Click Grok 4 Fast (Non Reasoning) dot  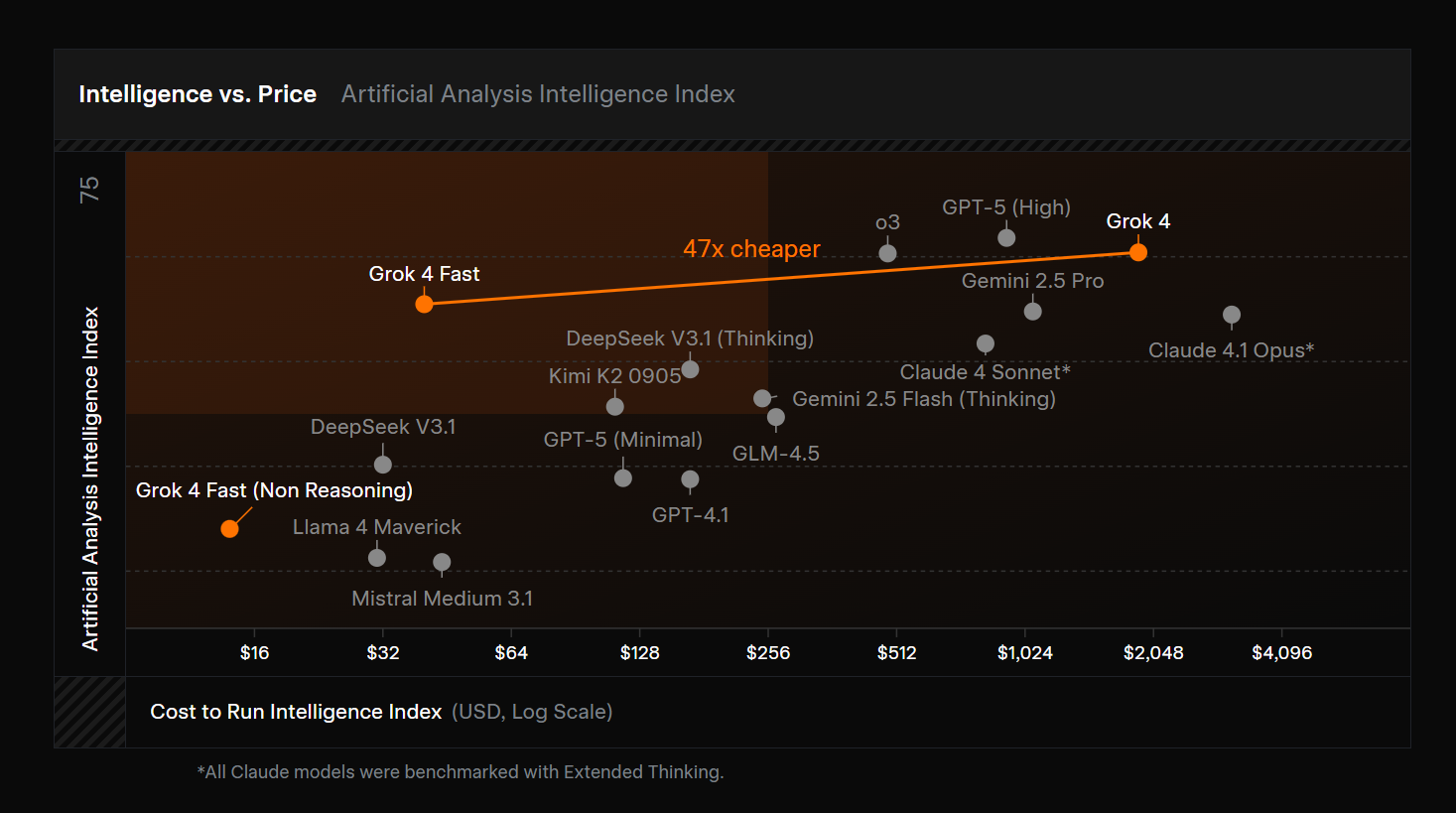229,529
